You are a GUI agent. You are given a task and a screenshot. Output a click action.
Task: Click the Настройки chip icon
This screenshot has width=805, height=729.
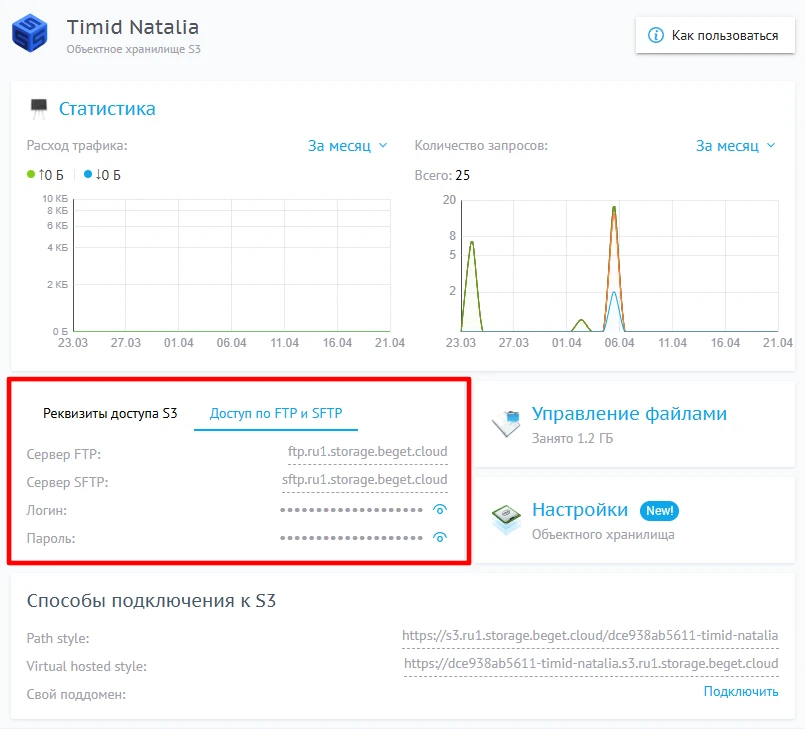(x=506, y=520)
